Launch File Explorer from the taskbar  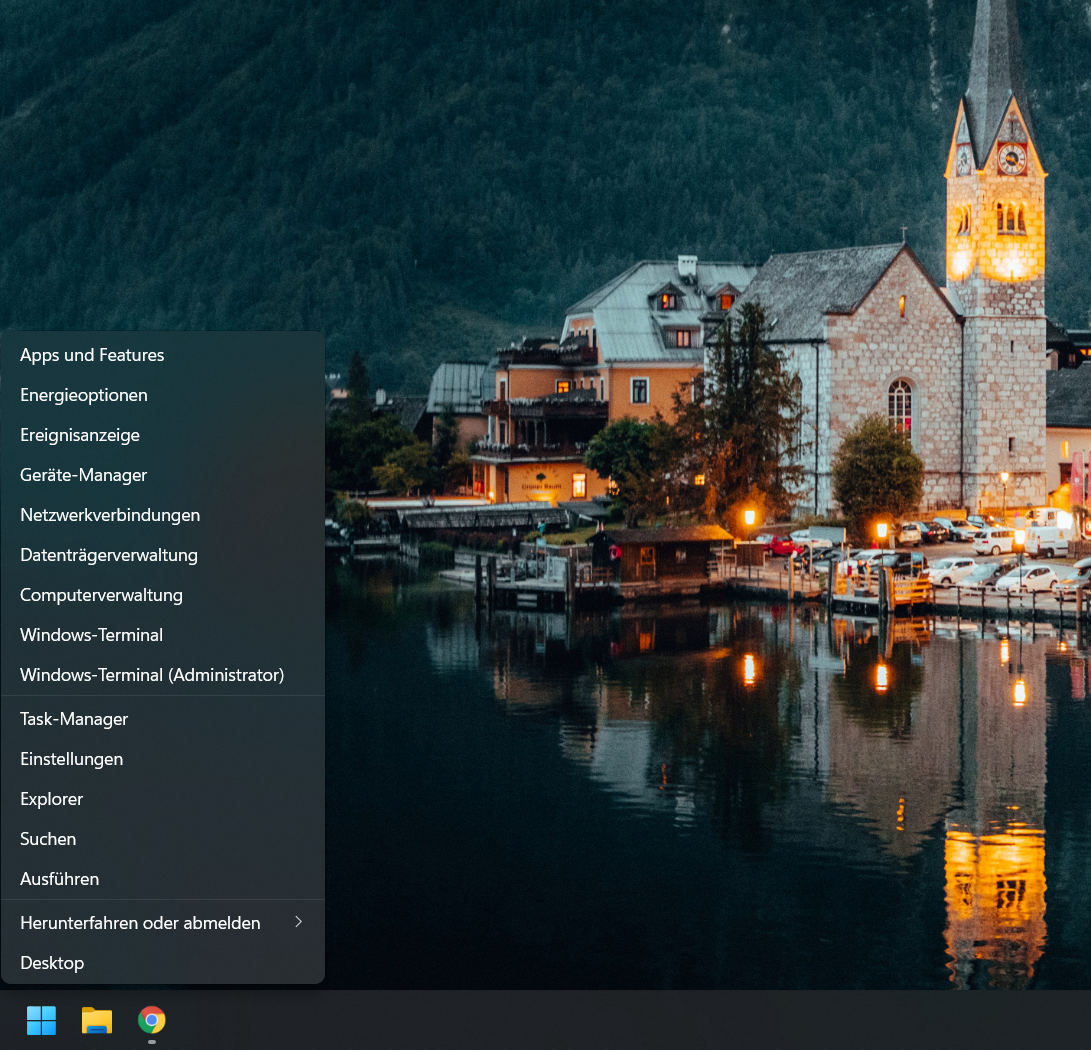97,1020
